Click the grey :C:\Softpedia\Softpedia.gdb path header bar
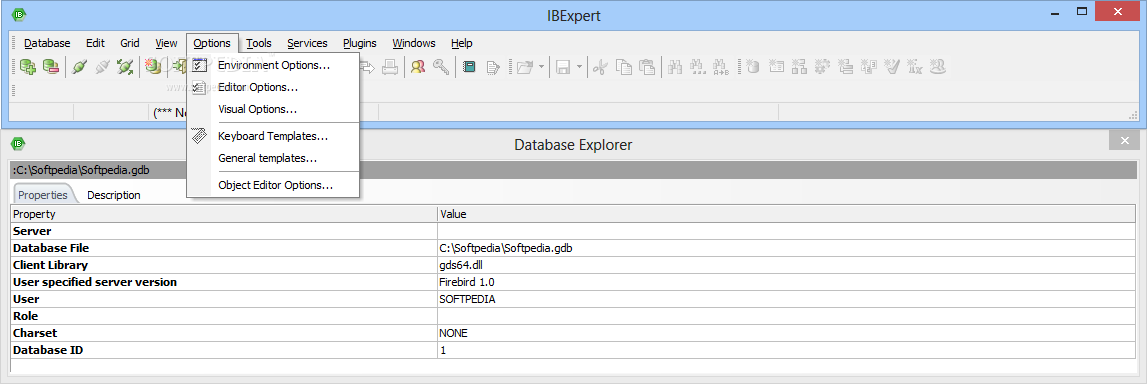1147x384 pixels. tap(574, 170)
